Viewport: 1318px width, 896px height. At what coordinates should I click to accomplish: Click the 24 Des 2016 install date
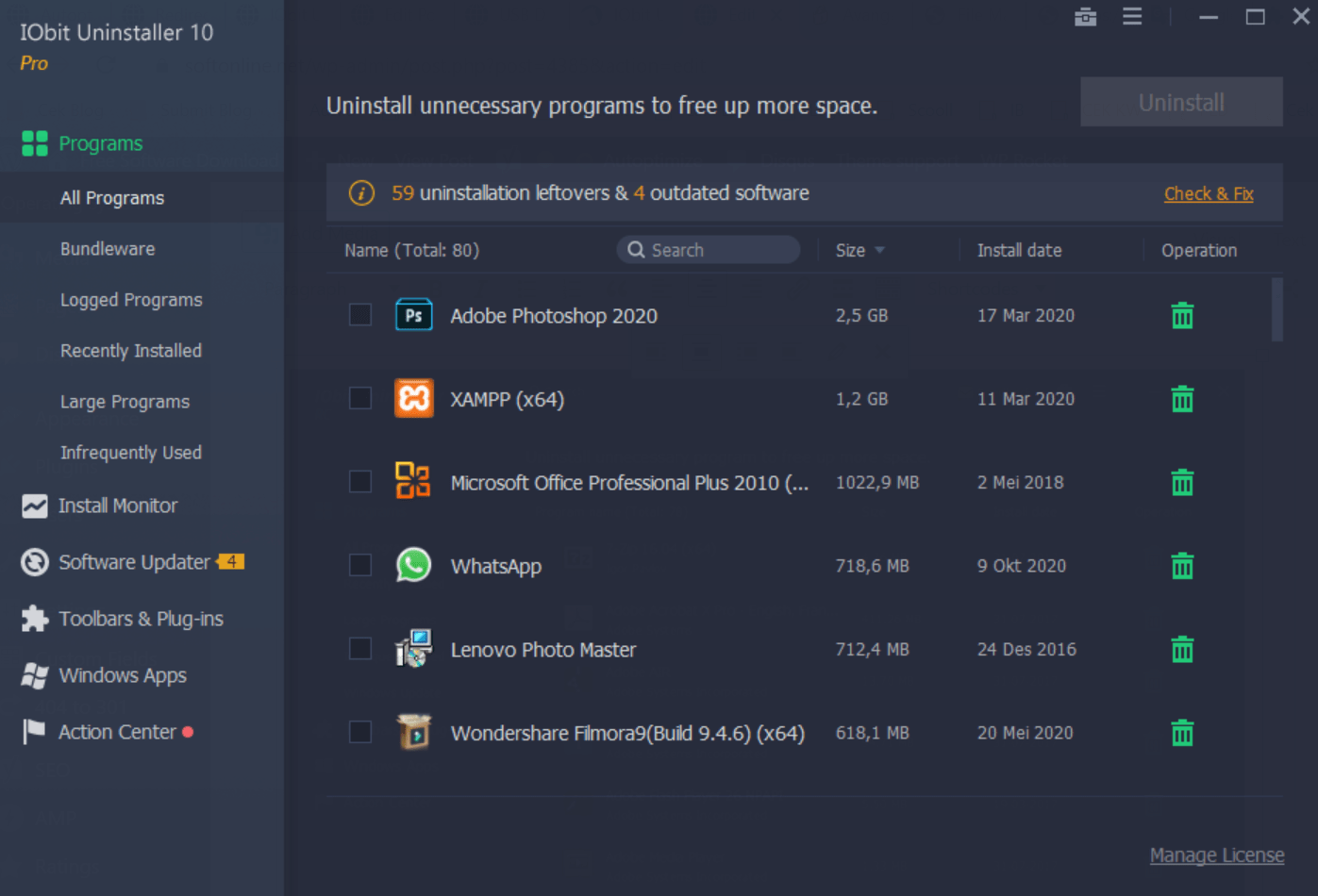pos(1026,649)
